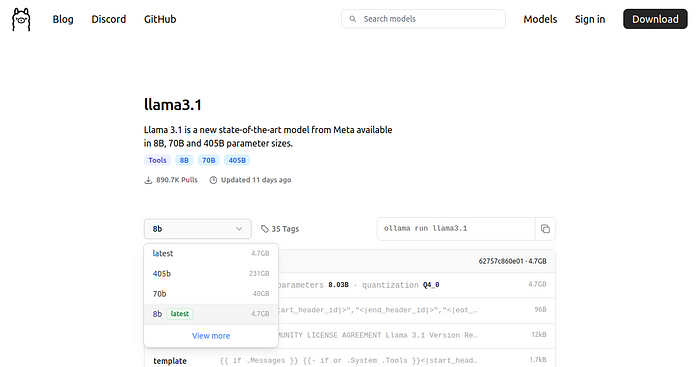Click the magnifier icon in search box
The height and width of the screenshot is (367, 700).
[x=353, y=19]
